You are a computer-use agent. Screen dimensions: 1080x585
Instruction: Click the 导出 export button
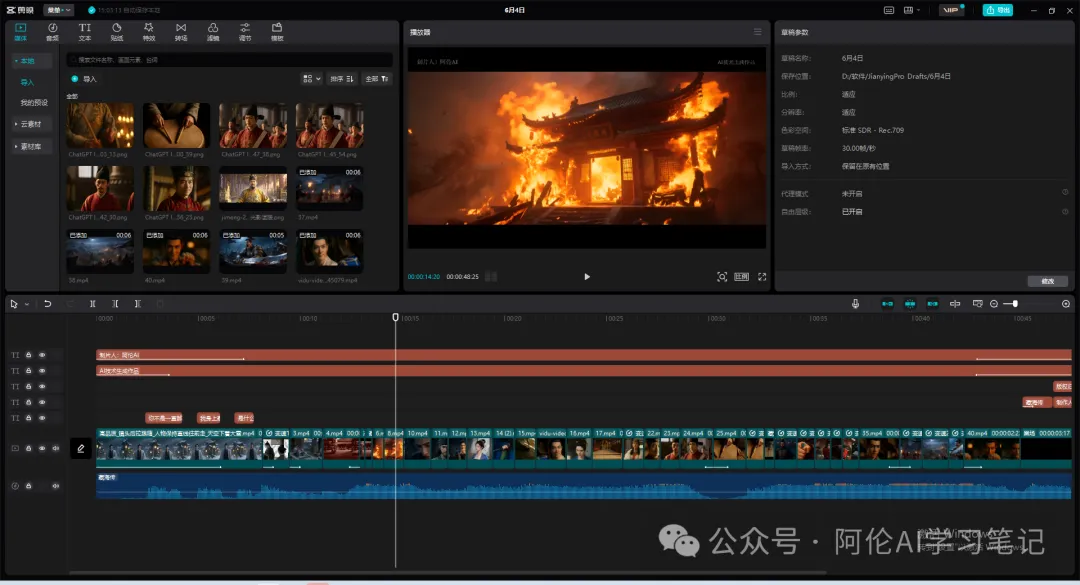998,10
